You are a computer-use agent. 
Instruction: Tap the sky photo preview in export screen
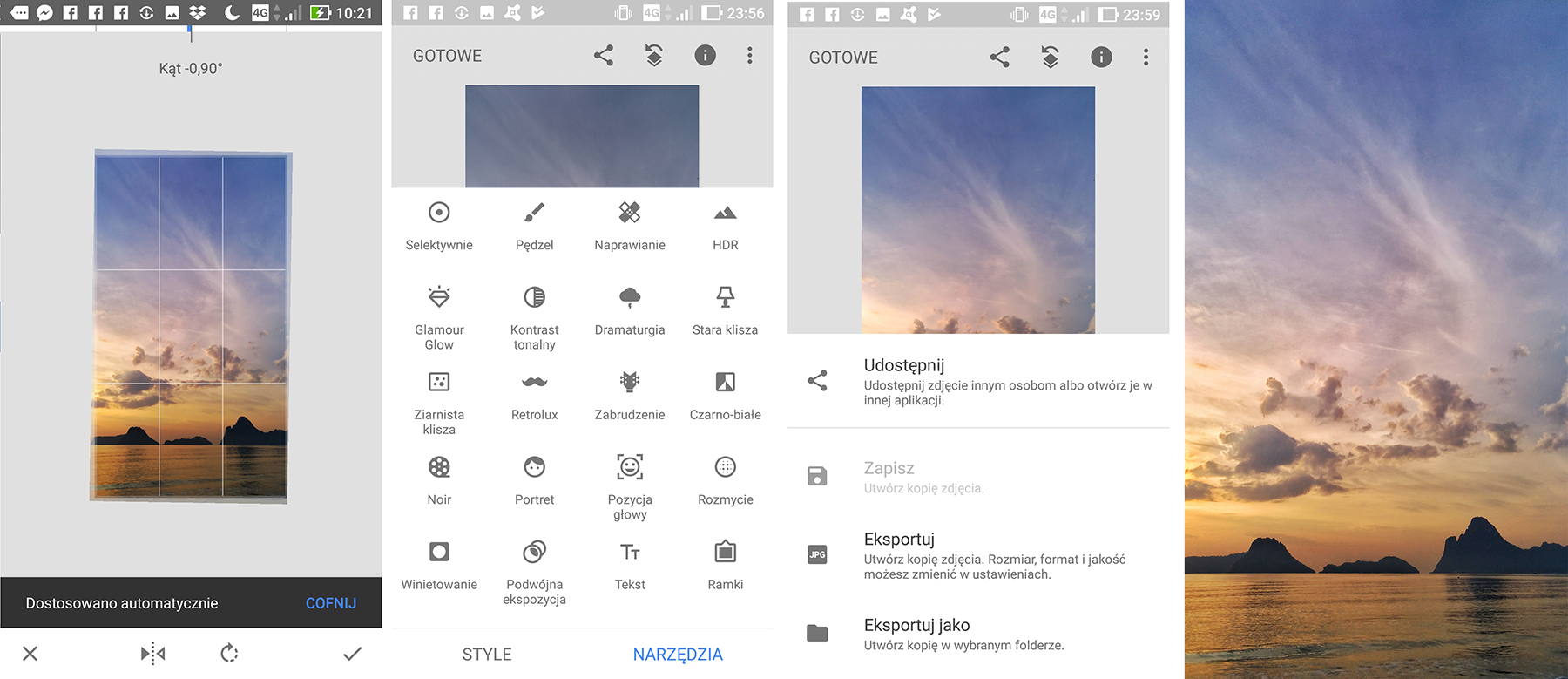point(978,210)
